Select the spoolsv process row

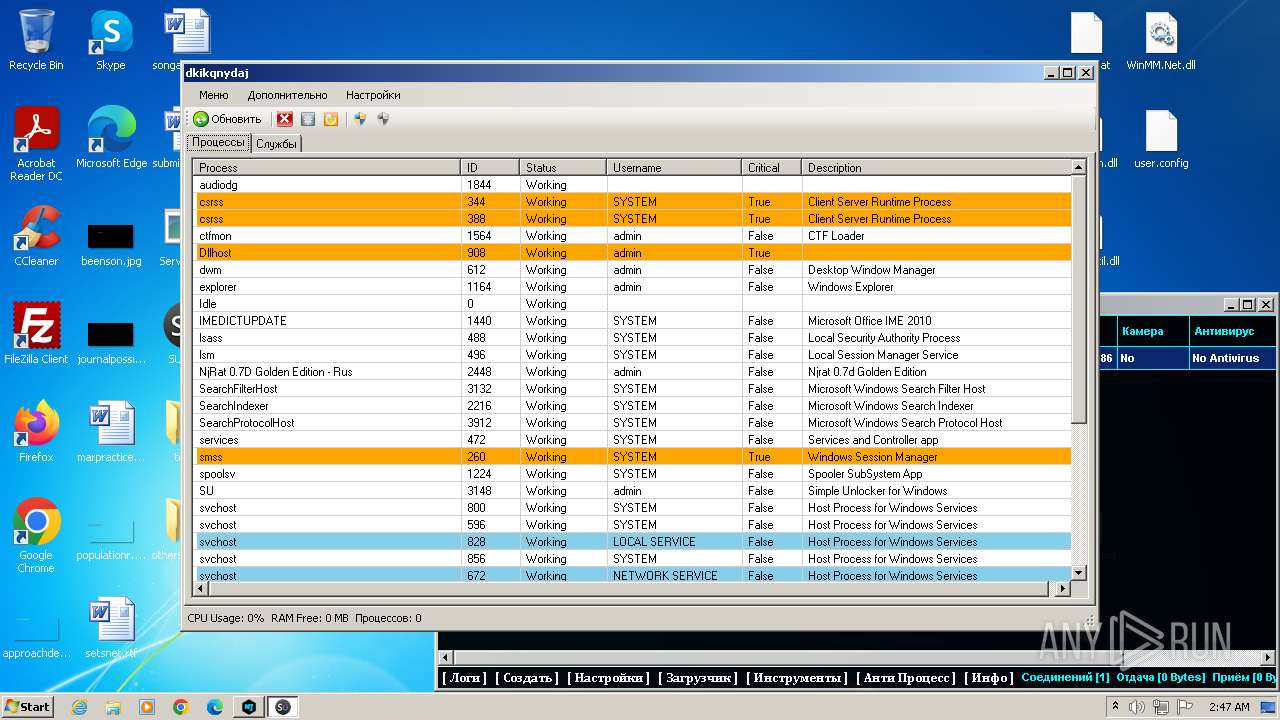(x=632, y=474)
